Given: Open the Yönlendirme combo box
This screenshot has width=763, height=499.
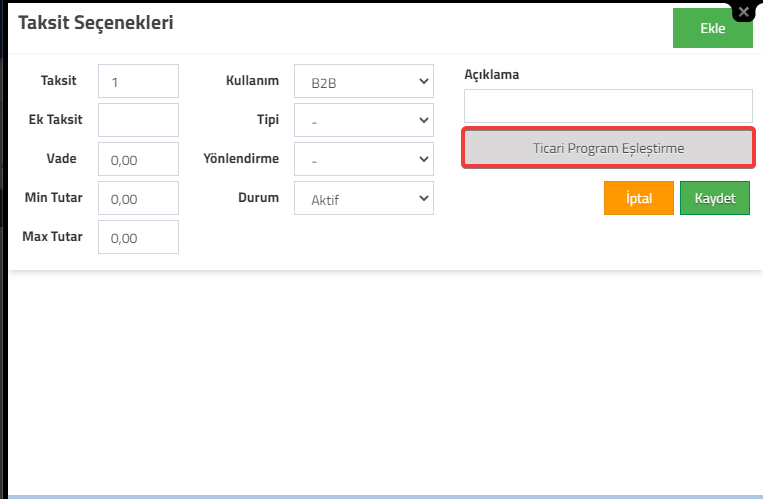Looking at the screenshot, I should click(x=363, y=159).
